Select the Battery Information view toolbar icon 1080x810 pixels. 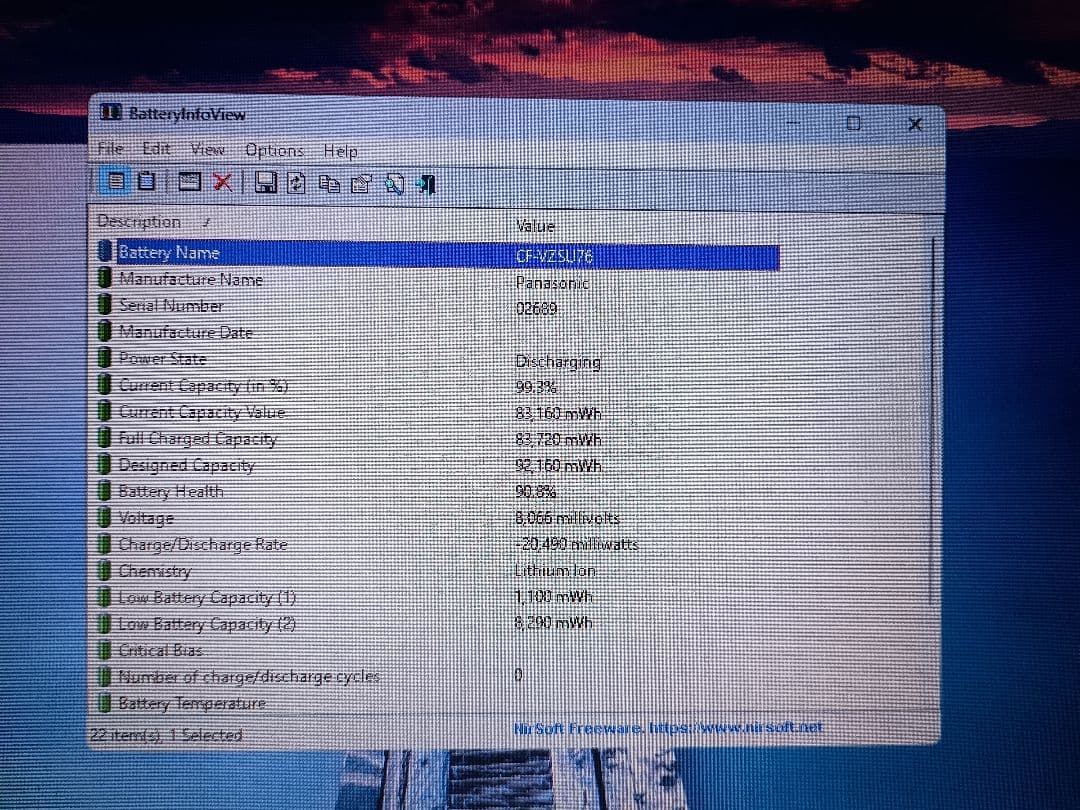pos(116,183)
